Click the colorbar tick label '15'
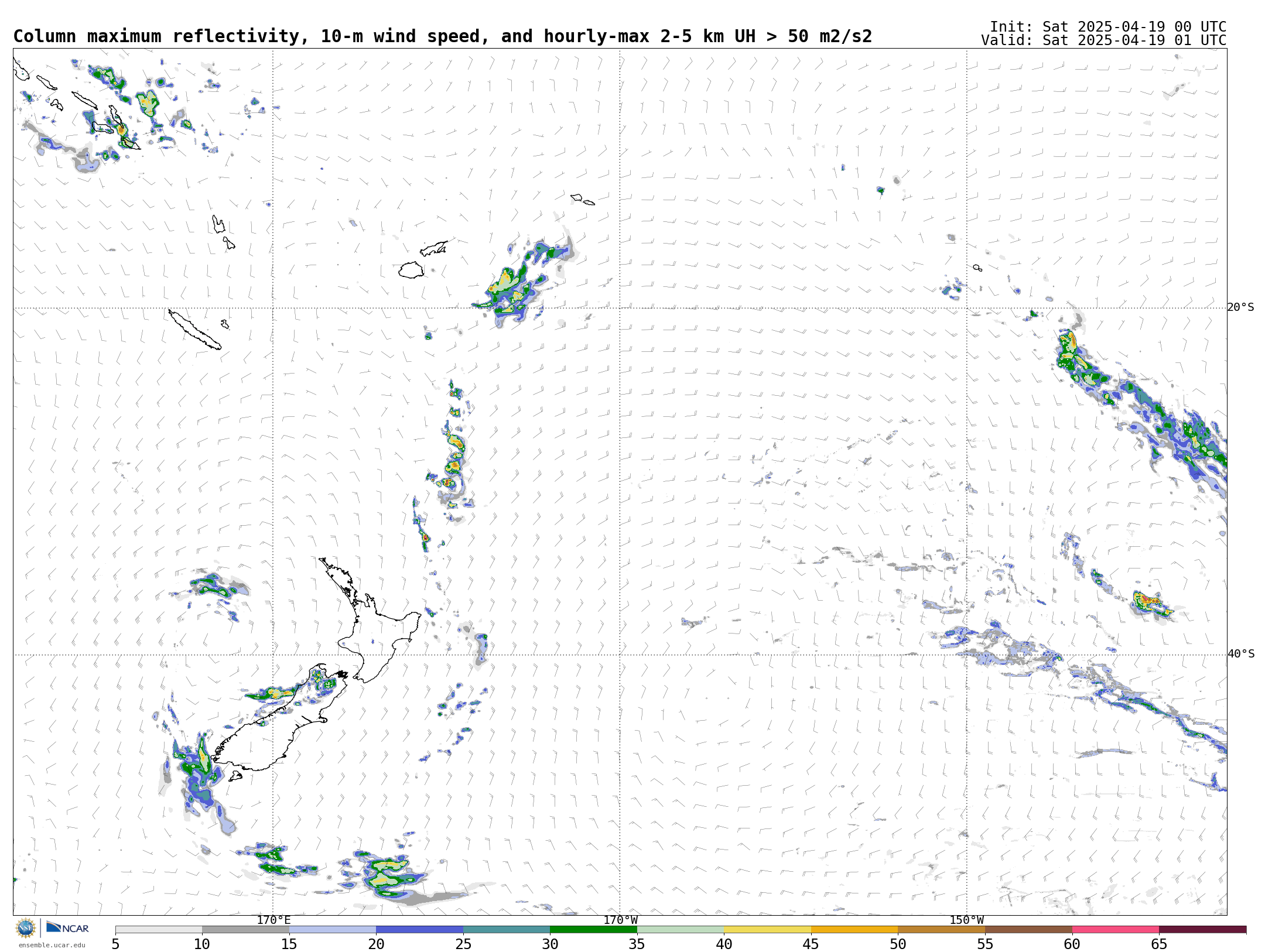 coord(289,944)
